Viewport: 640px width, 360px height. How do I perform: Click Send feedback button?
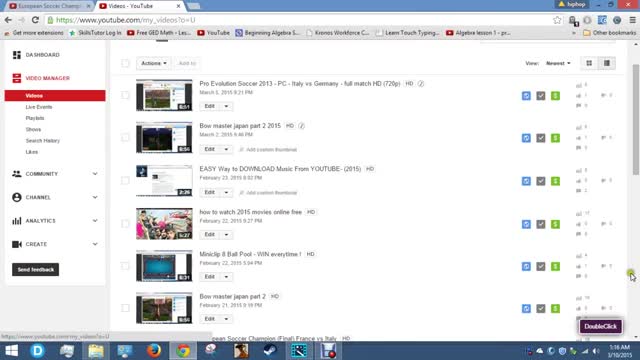coord(36,269)
